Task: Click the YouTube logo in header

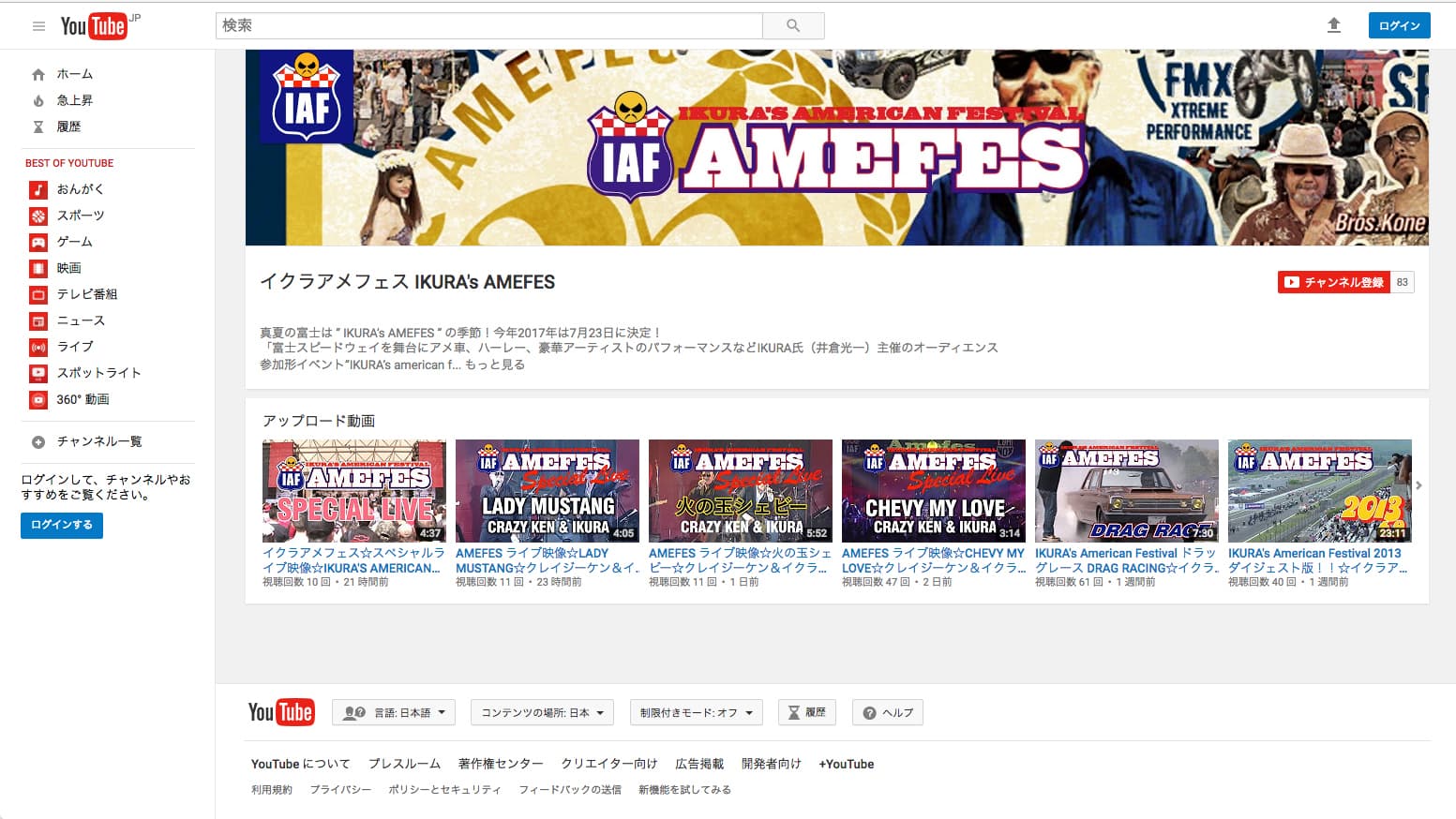Action: 94,26
